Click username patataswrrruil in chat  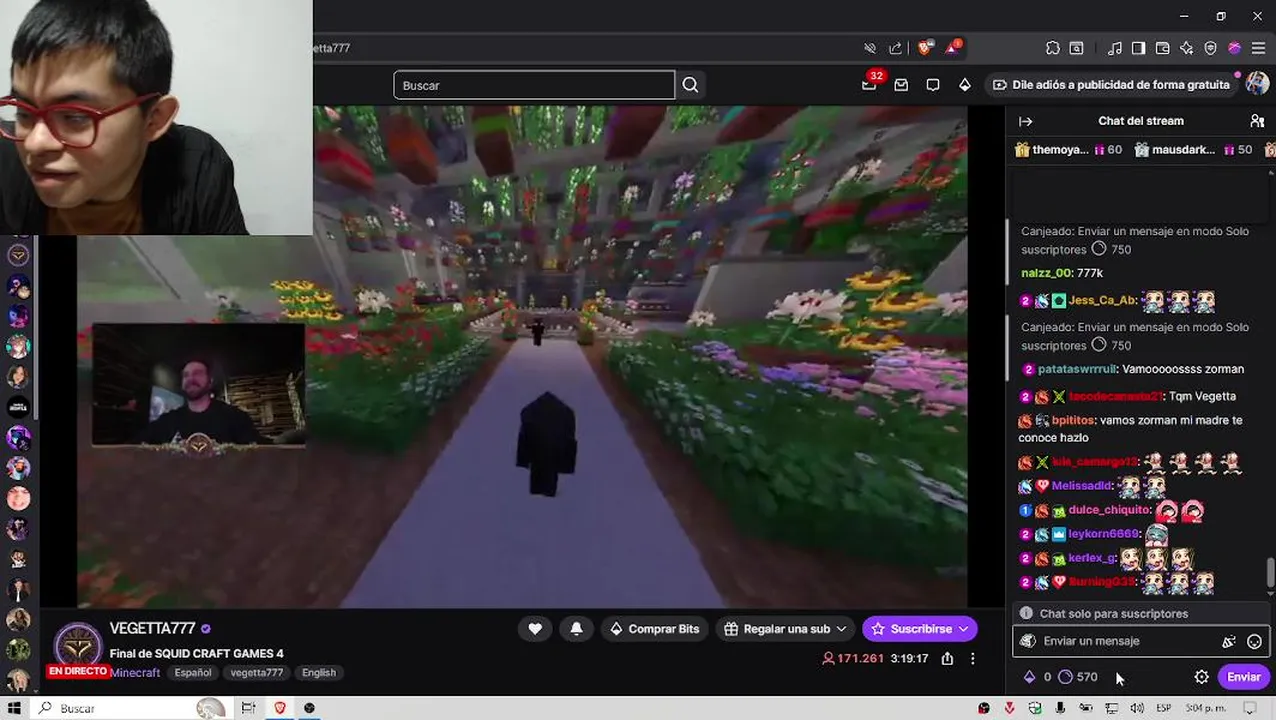point(1078,369)
